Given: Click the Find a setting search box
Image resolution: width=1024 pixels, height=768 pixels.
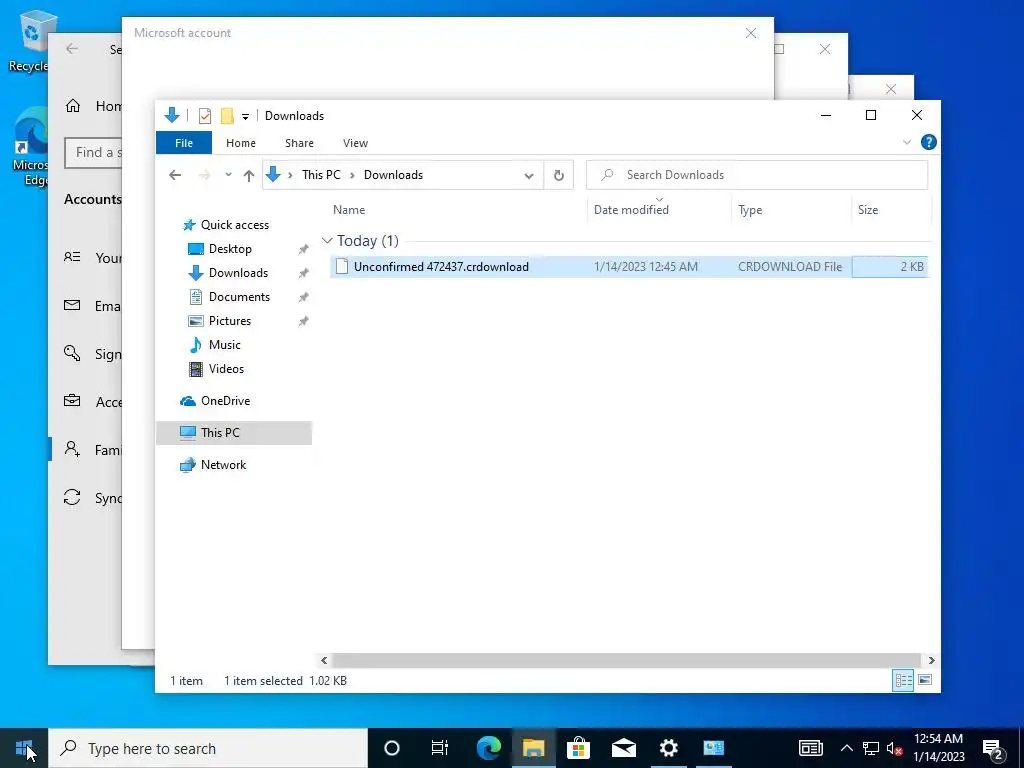Looking at the screenshot, I should tap(93, 152).
